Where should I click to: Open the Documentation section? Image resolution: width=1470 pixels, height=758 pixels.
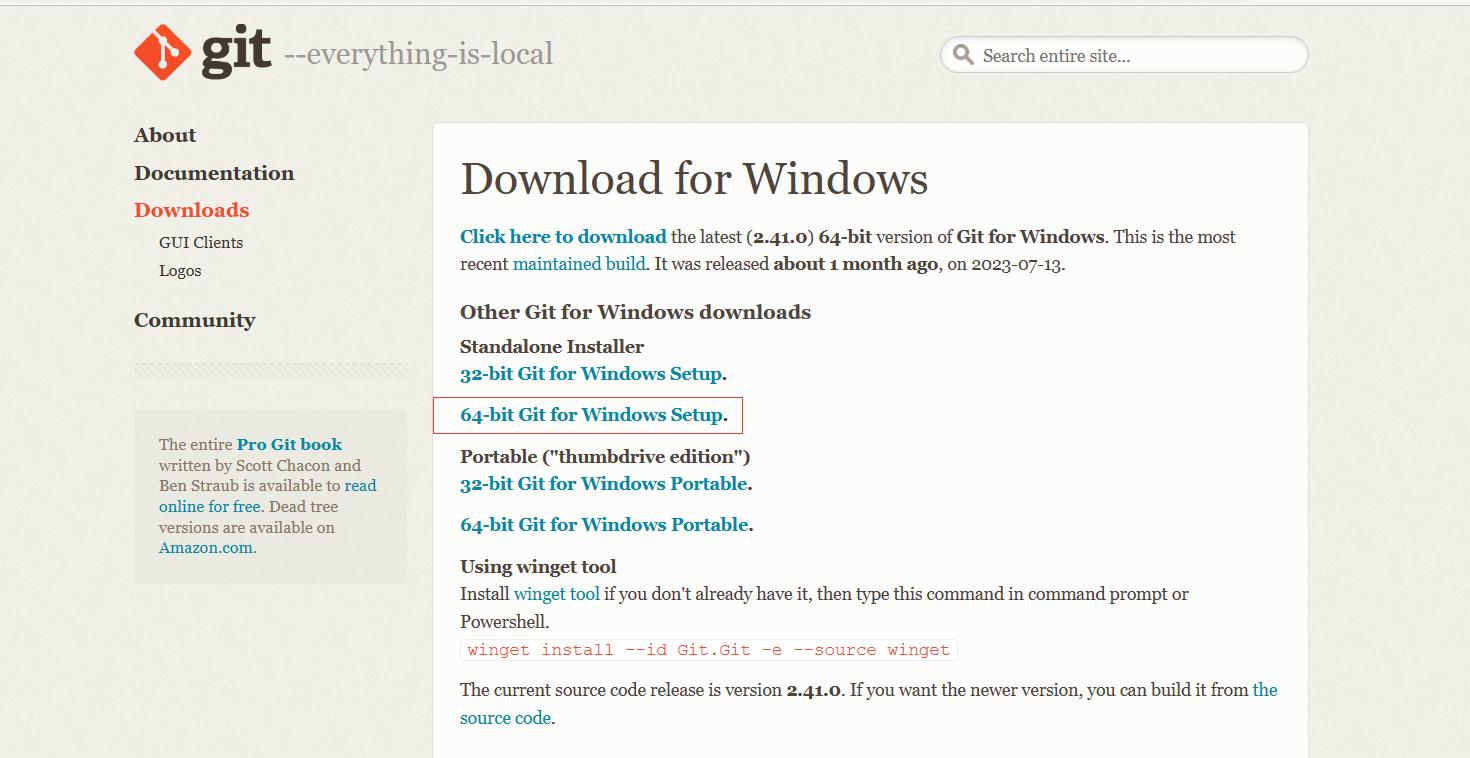point(214,173)
